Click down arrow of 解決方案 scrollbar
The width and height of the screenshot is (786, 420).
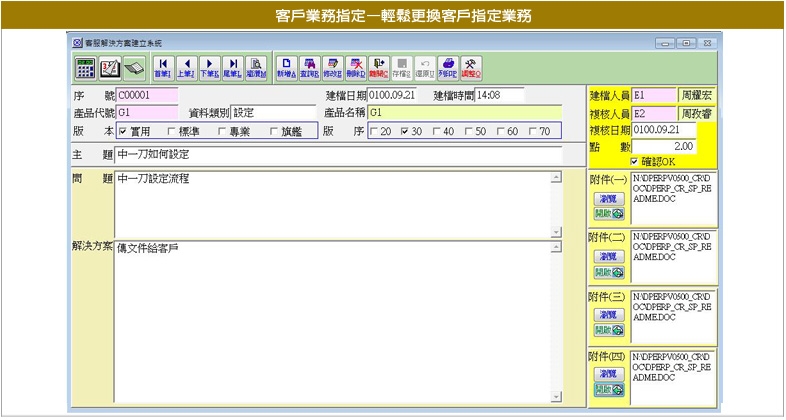pyautogui.click(x=555, y=396)
